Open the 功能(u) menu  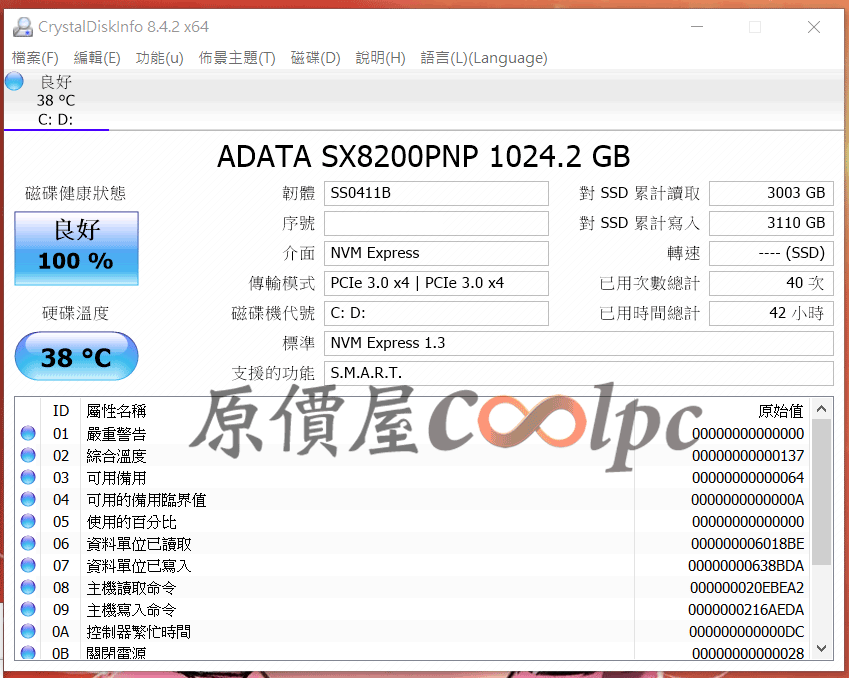pos(160,57)
